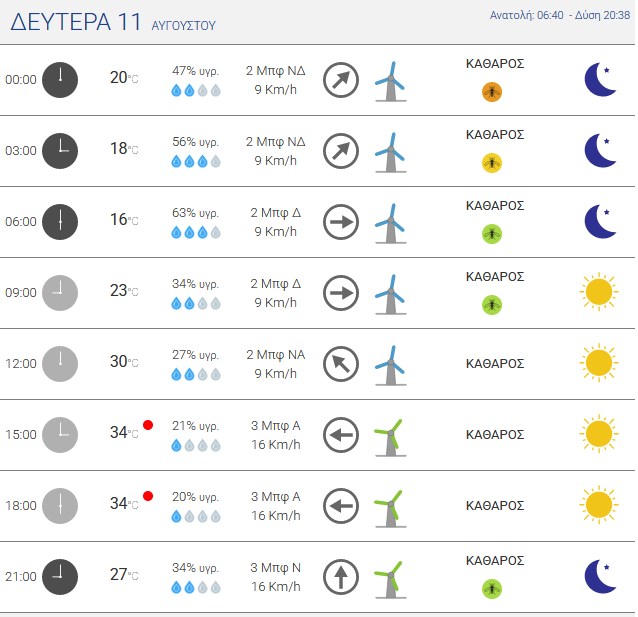Click the 30°C temperature at 12:00
This screenshot has height=617, width=638.
pos(124,361)
